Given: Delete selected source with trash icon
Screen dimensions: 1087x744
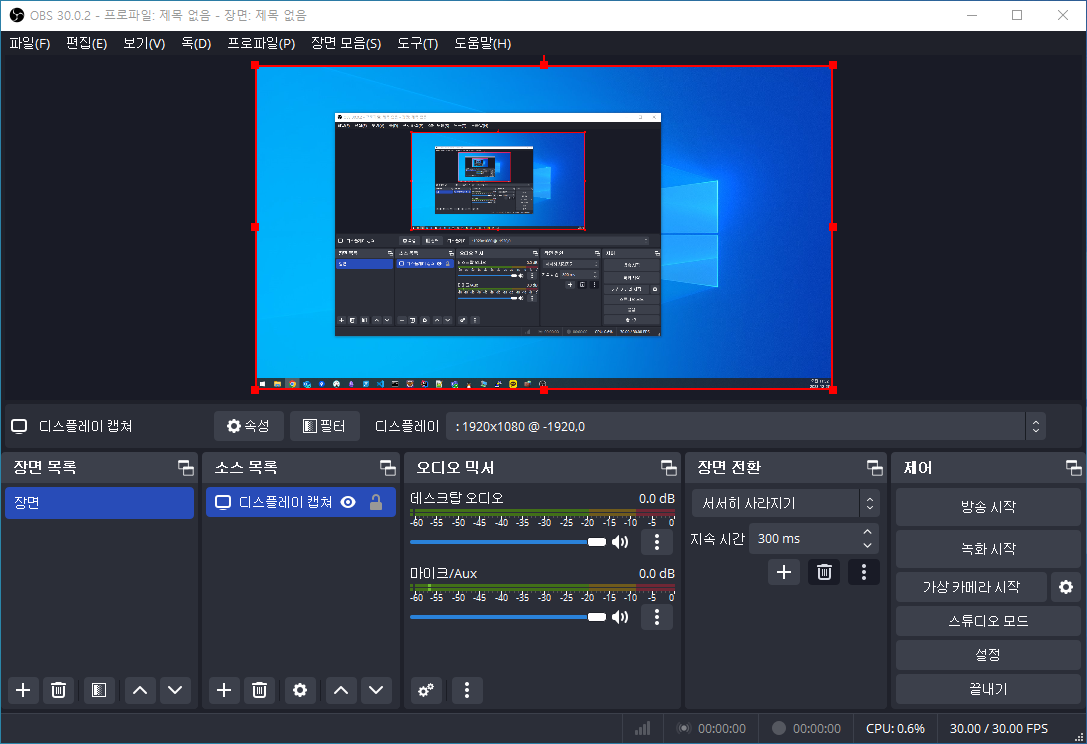Looking at the screenshot, I should 260,690.
